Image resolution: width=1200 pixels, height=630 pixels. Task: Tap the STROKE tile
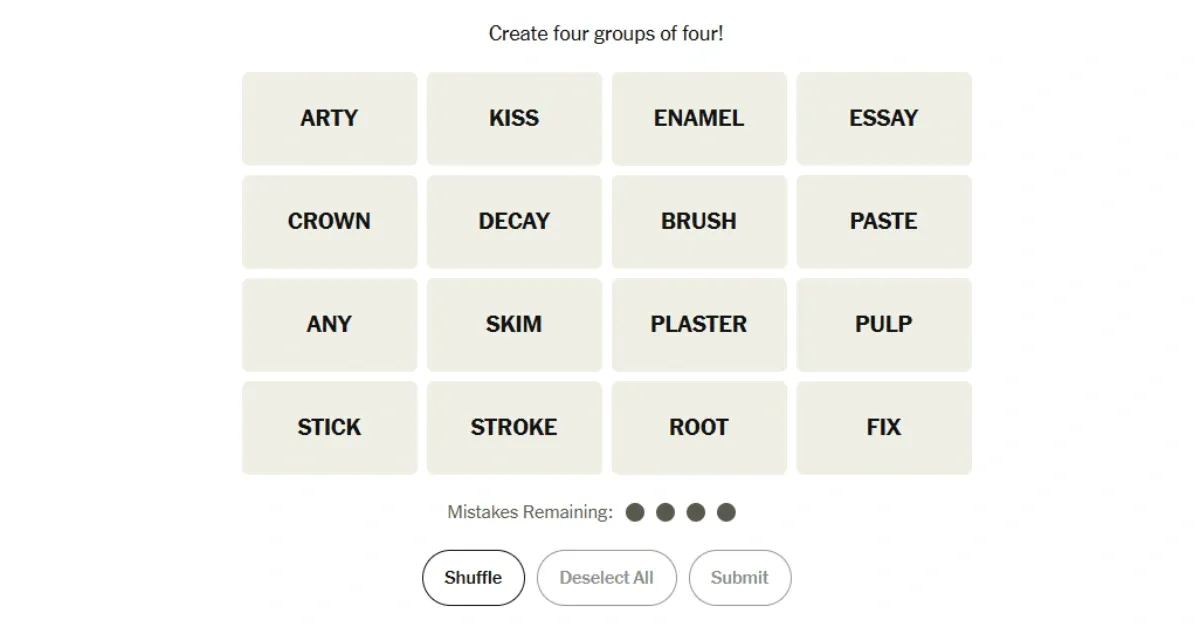514,427
